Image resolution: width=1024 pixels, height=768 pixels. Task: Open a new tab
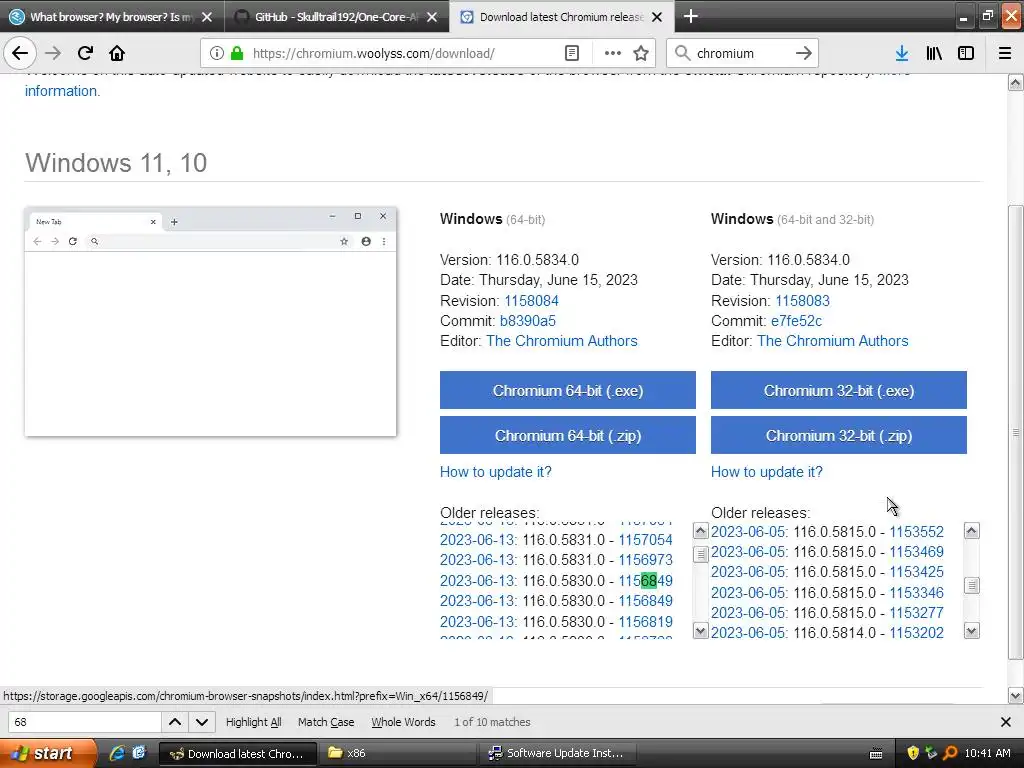pos(690,16)
